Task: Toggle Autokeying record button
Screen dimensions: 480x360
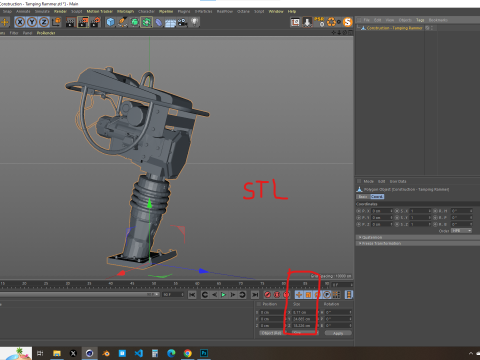Action: point(277,295)
